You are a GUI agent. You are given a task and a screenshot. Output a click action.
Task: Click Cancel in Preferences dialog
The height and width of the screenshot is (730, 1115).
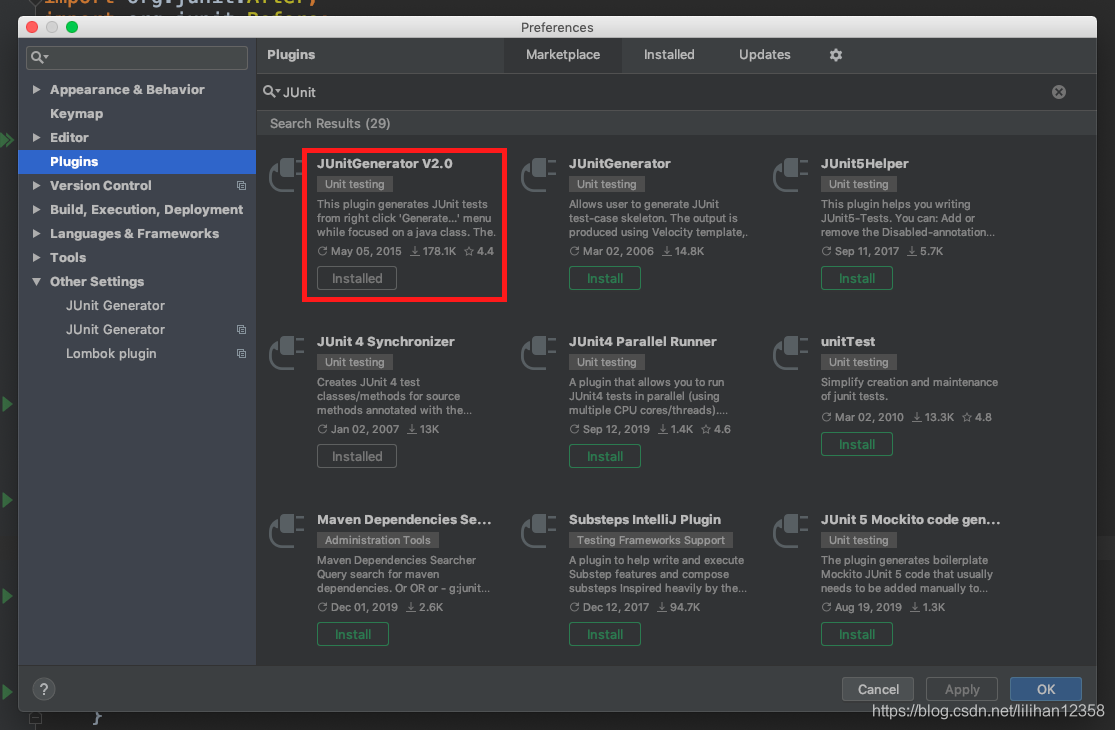point(877,689)
